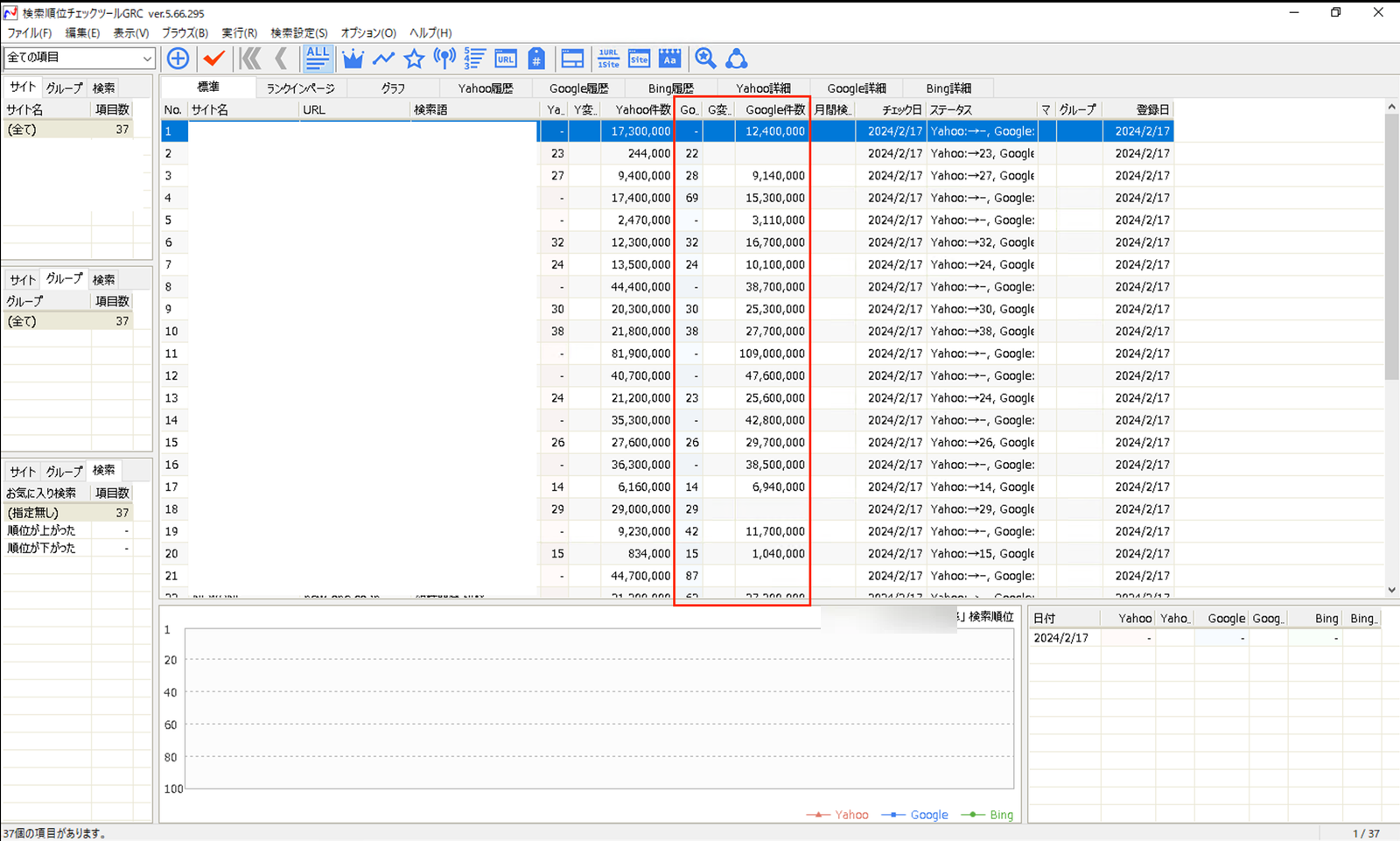The image size is (1400, 841).
Task: Click the Google legend entry in chart
Action: [x=915, y=815]
